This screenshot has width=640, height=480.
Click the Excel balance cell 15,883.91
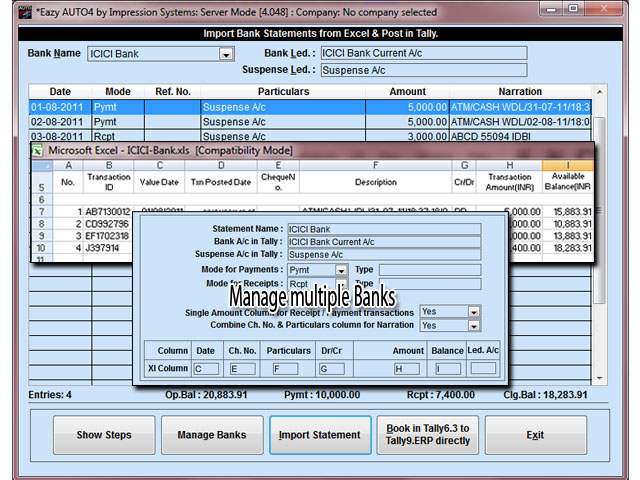[567, 212]
